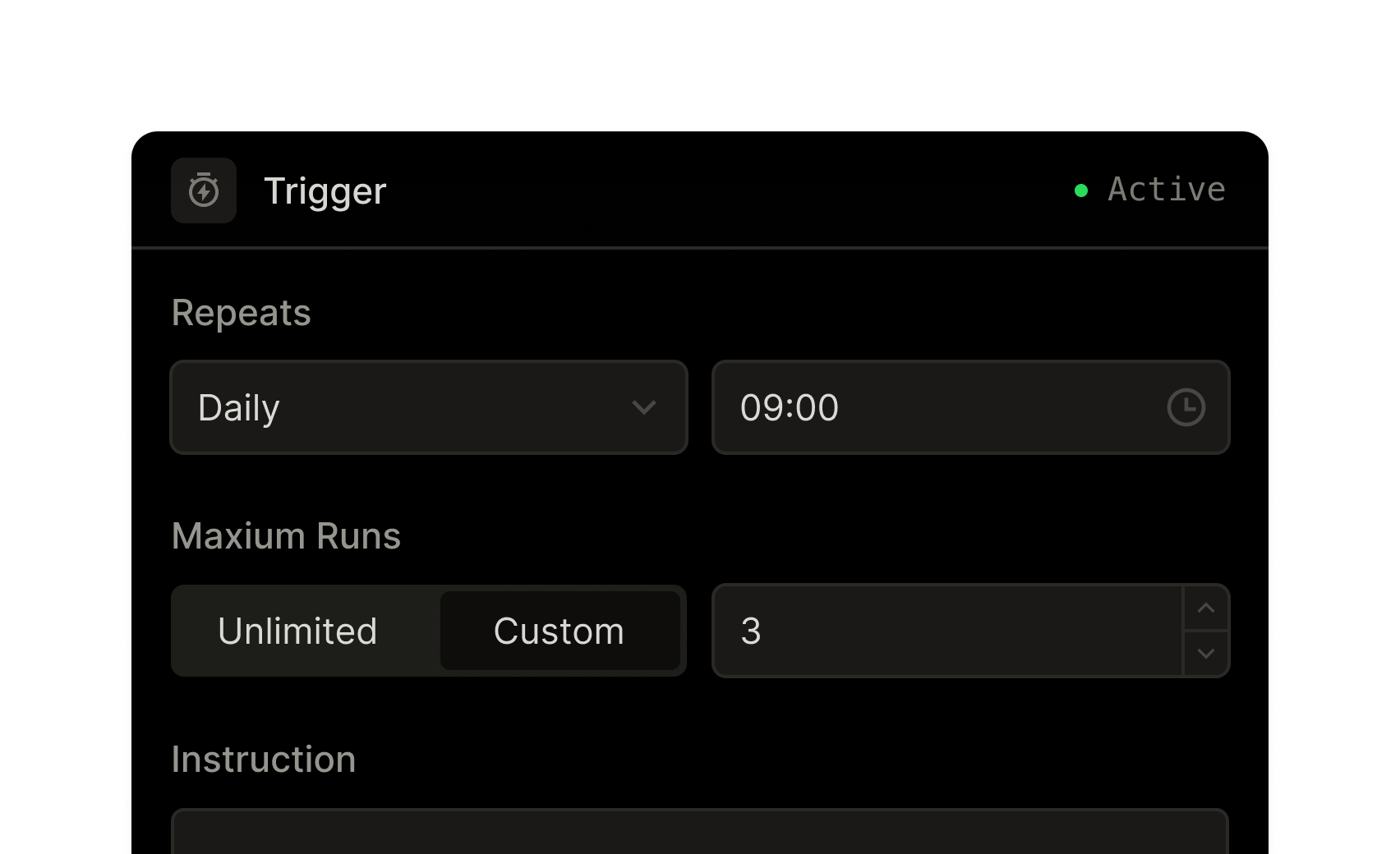Select the Custom runs option

(x=560, y=631)
